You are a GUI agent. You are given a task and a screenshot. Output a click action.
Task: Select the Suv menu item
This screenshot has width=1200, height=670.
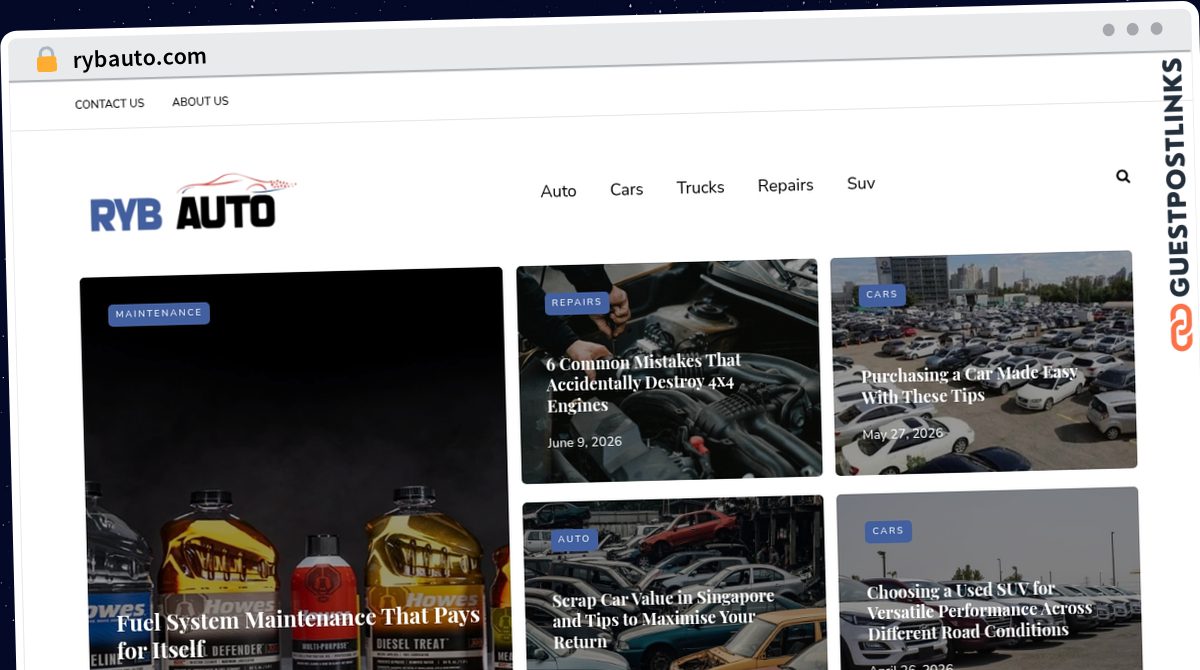pos(861,183)
